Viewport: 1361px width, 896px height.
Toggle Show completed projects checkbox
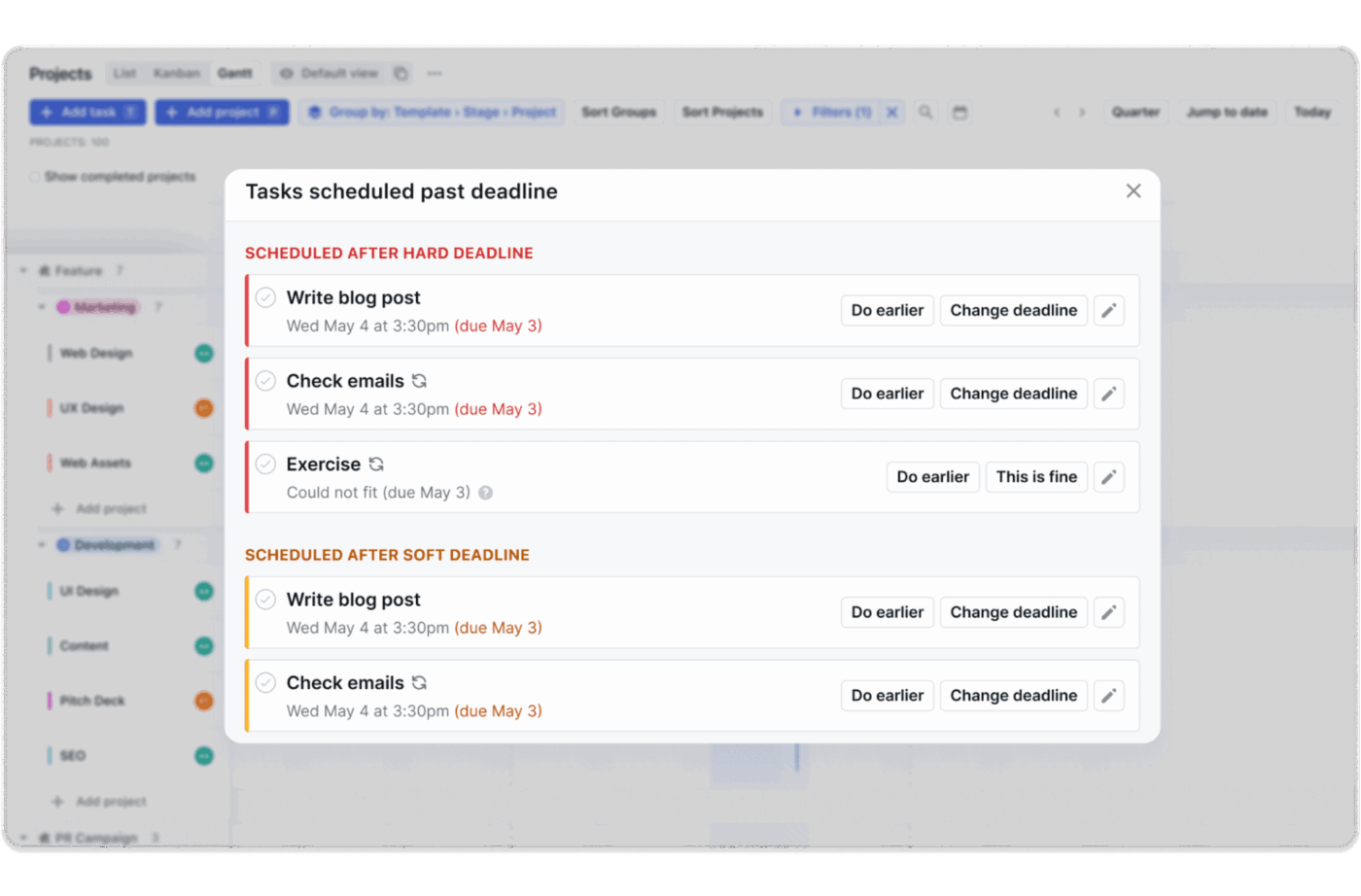click(x=35, y=177)
